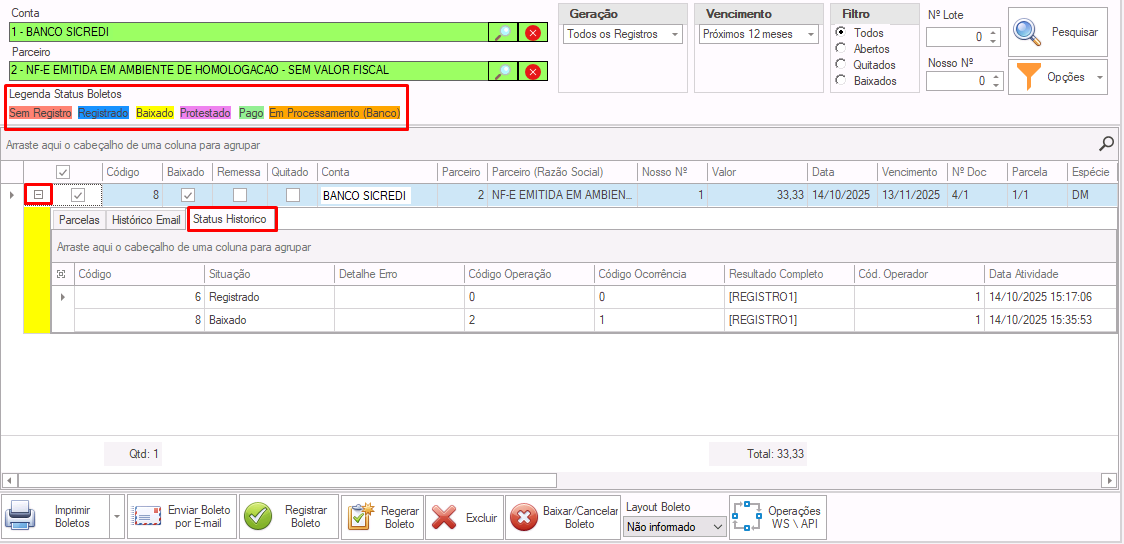Click the Regerar Boleto button

point(382,517)
